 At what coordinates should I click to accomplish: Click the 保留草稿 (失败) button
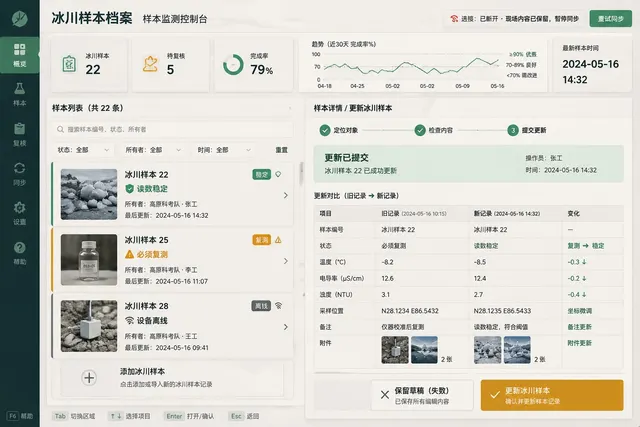[x=422, y=395]
